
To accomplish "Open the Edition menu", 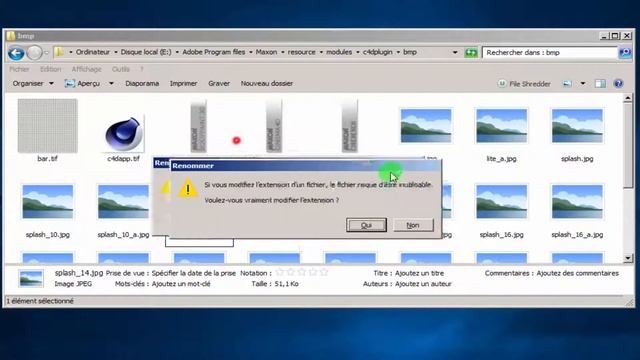I will 51,69.
